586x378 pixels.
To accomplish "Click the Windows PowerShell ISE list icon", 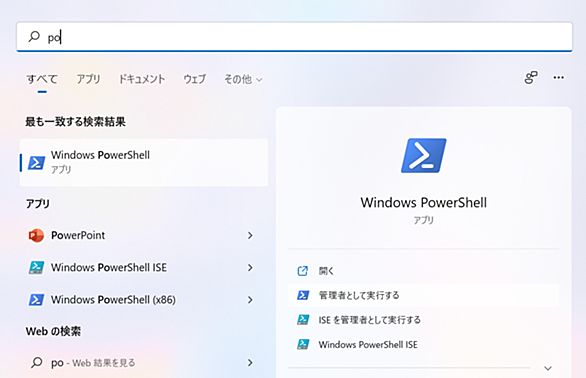I will [x=36, y=268].
